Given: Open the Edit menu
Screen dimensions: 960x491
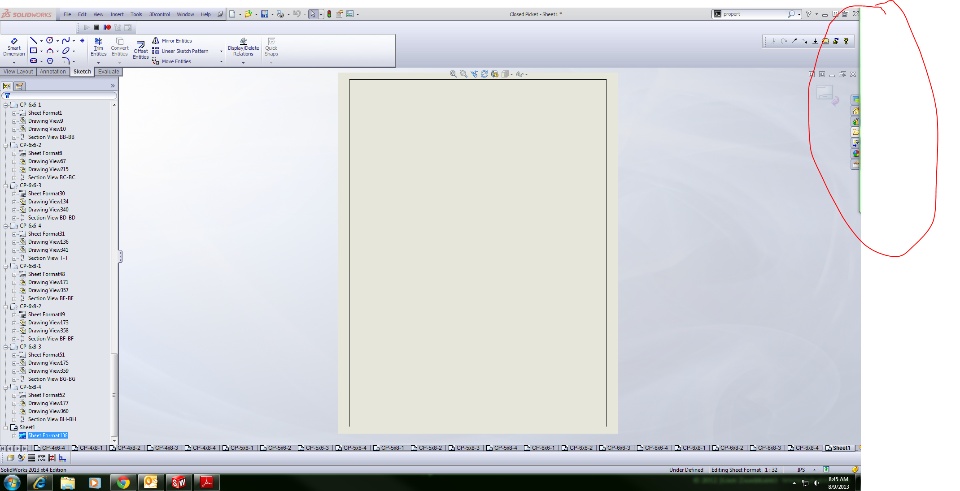Looking at the screenshot, I should 82,13.
